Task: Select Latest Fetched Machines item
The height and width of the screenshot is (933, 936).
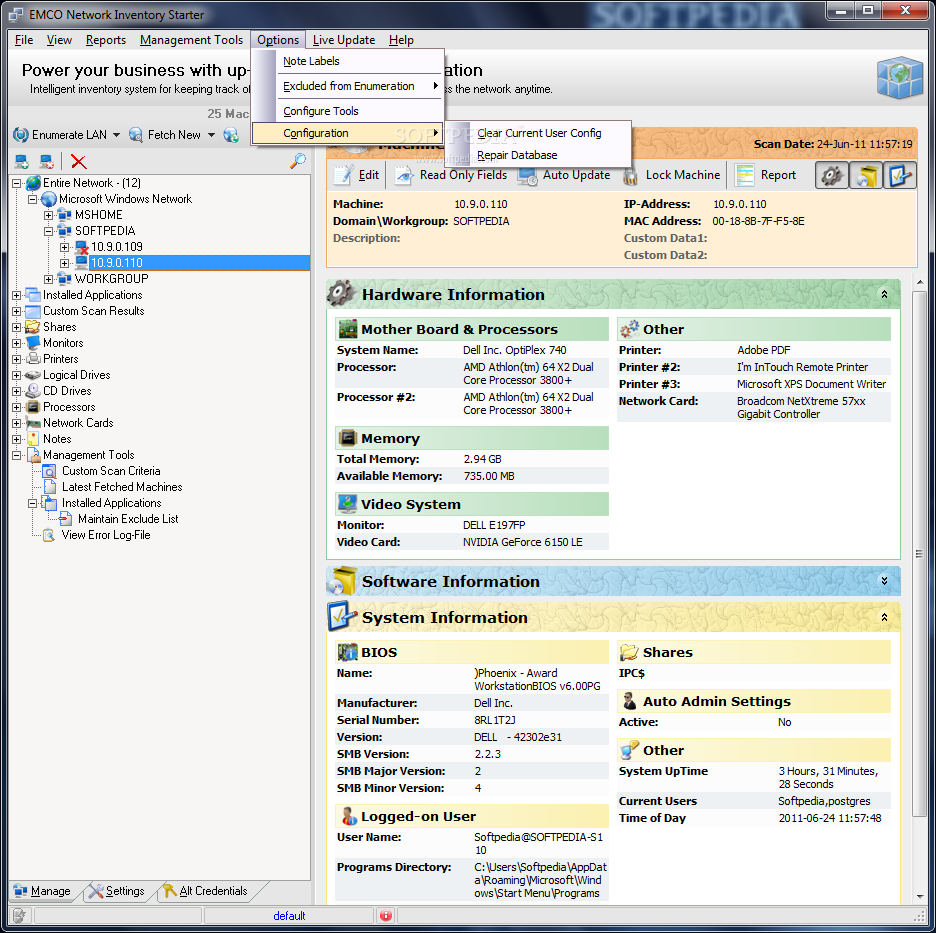Action: pos(122,487)
